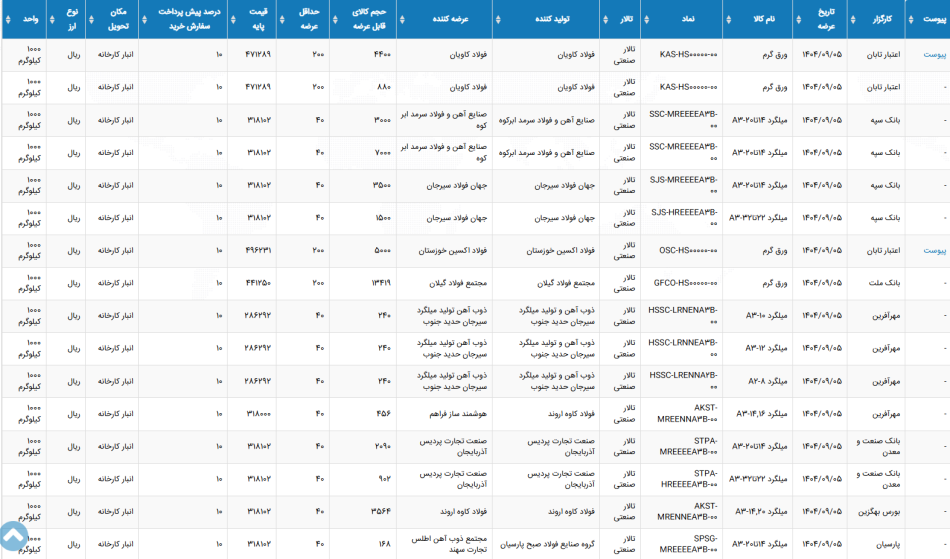Click the round scroll-to-top arrow button
Screen dimensions: 950x559
(x=13, y=536)
